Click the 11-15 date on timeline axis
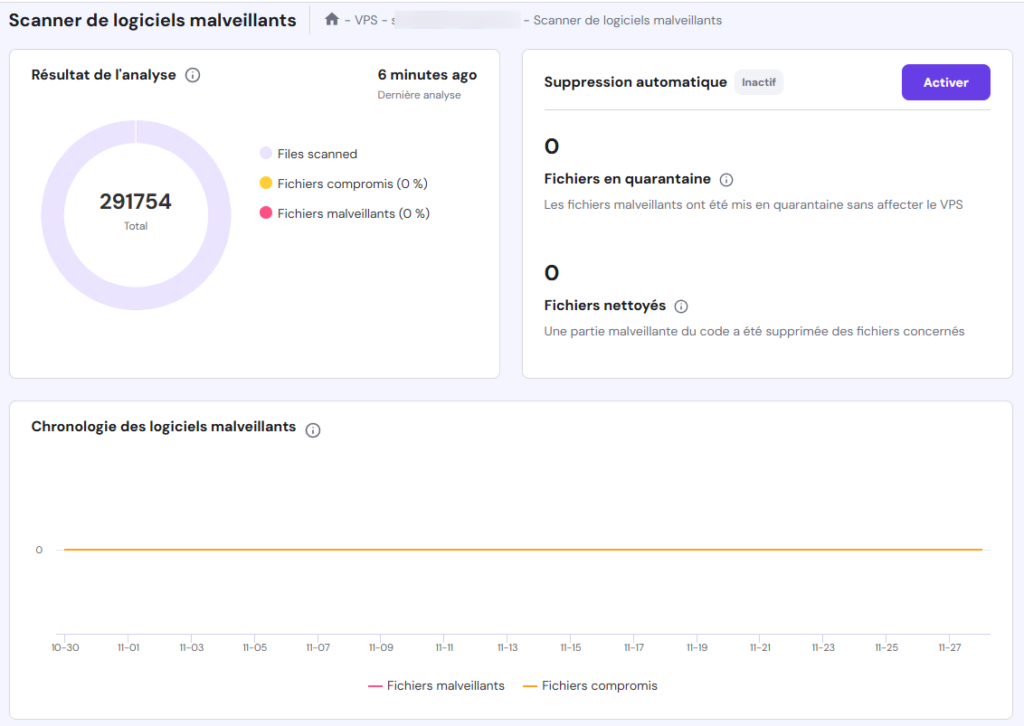The width and height of the screenshot is (1024, 726). pyautogui.click(x=570, y=648)
